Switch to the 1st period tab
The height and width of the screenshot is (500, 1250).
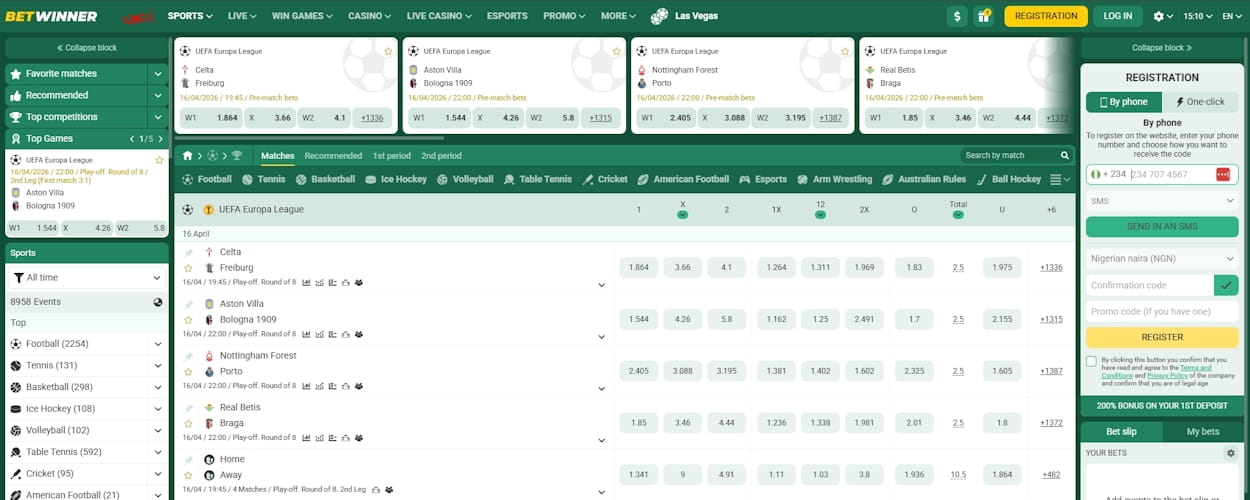pyautogui.click(x=392, y=156)
